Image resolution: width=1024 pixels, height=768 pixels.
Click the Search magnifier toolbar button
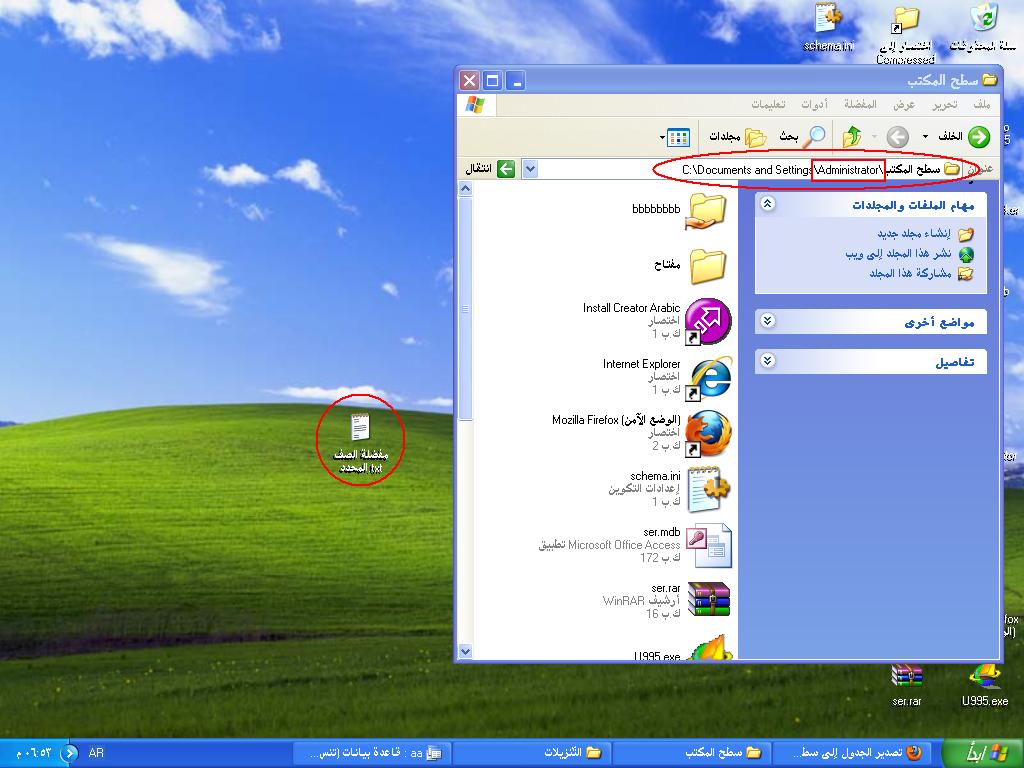[x=803, y=136]
